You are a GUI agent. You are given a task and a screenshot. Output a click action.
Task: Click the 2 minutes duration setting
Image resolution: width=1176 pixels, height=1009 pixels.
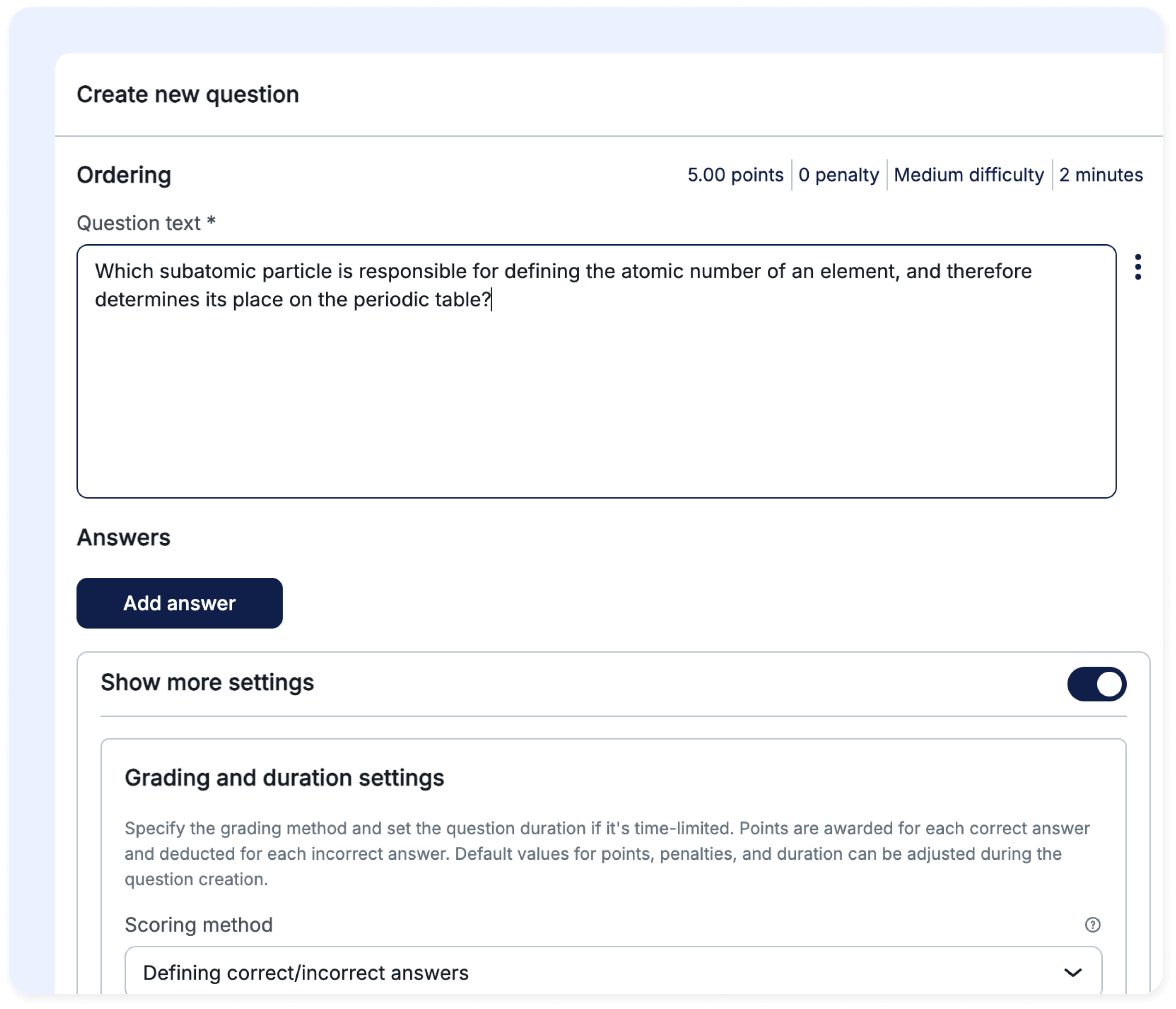[x=1100, y=175]
